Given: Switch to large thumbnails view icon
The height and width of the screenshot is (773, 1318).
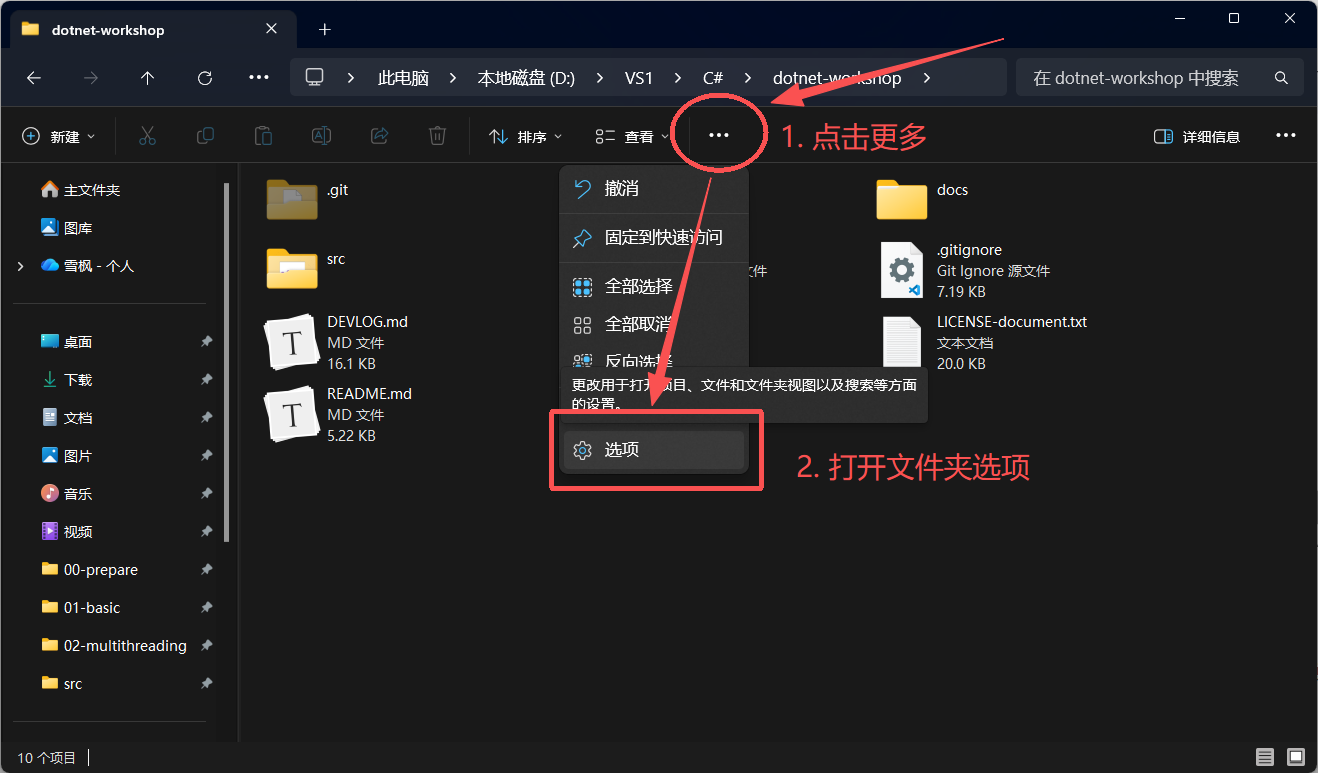Looking at the screenshot, I should pyautogui.click(x=1296, y=756).
